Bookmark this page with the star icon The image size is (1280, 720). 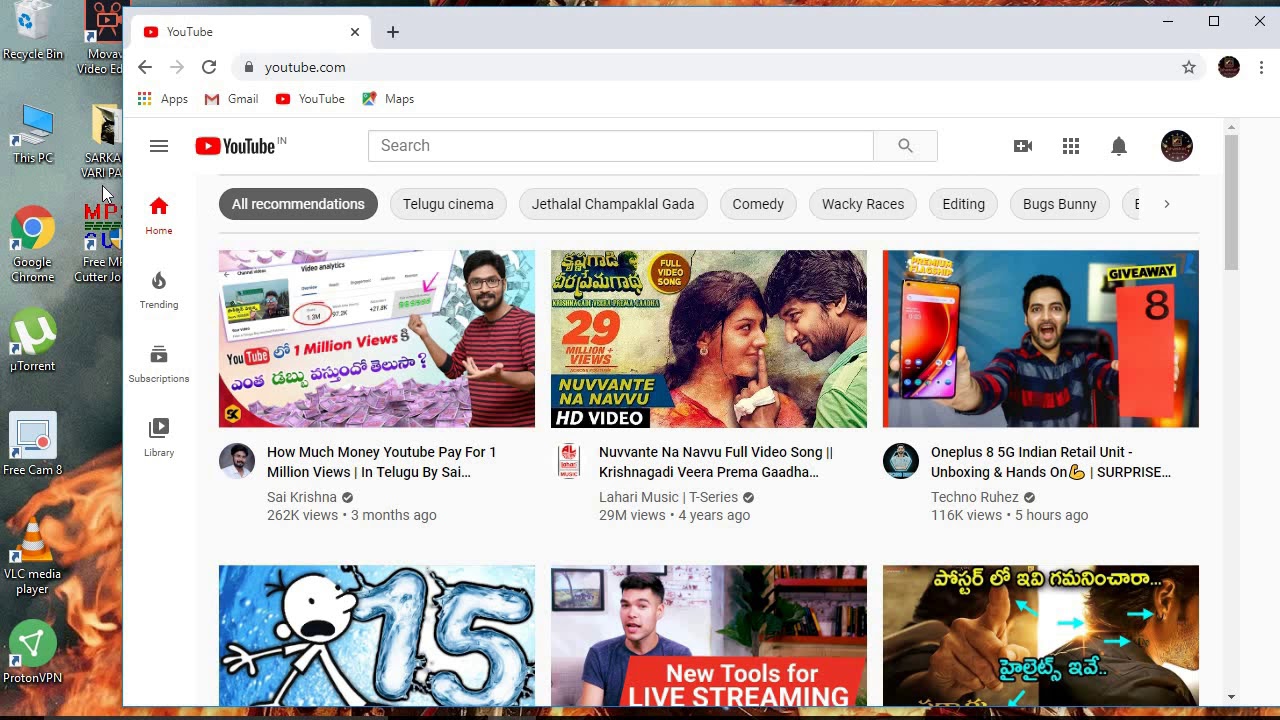coord(1189,67)
